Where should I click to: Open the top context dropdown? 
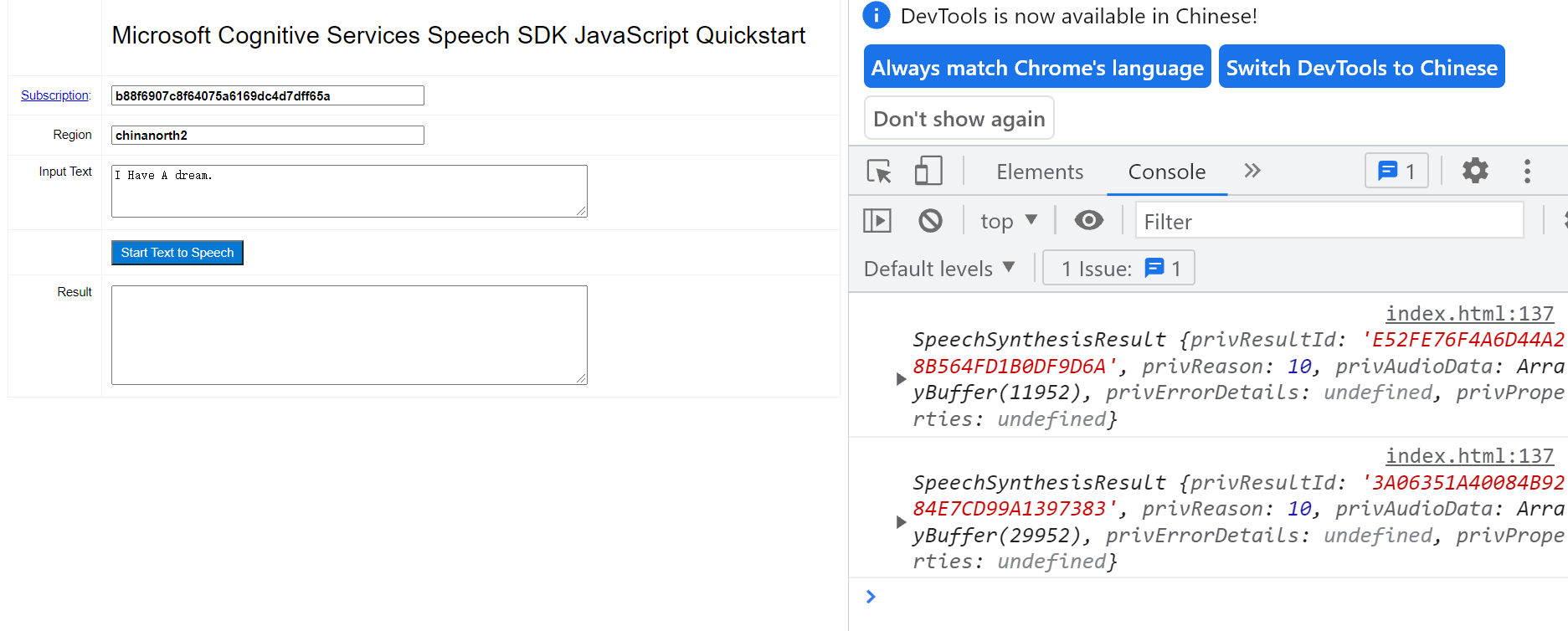[1009, 221]
